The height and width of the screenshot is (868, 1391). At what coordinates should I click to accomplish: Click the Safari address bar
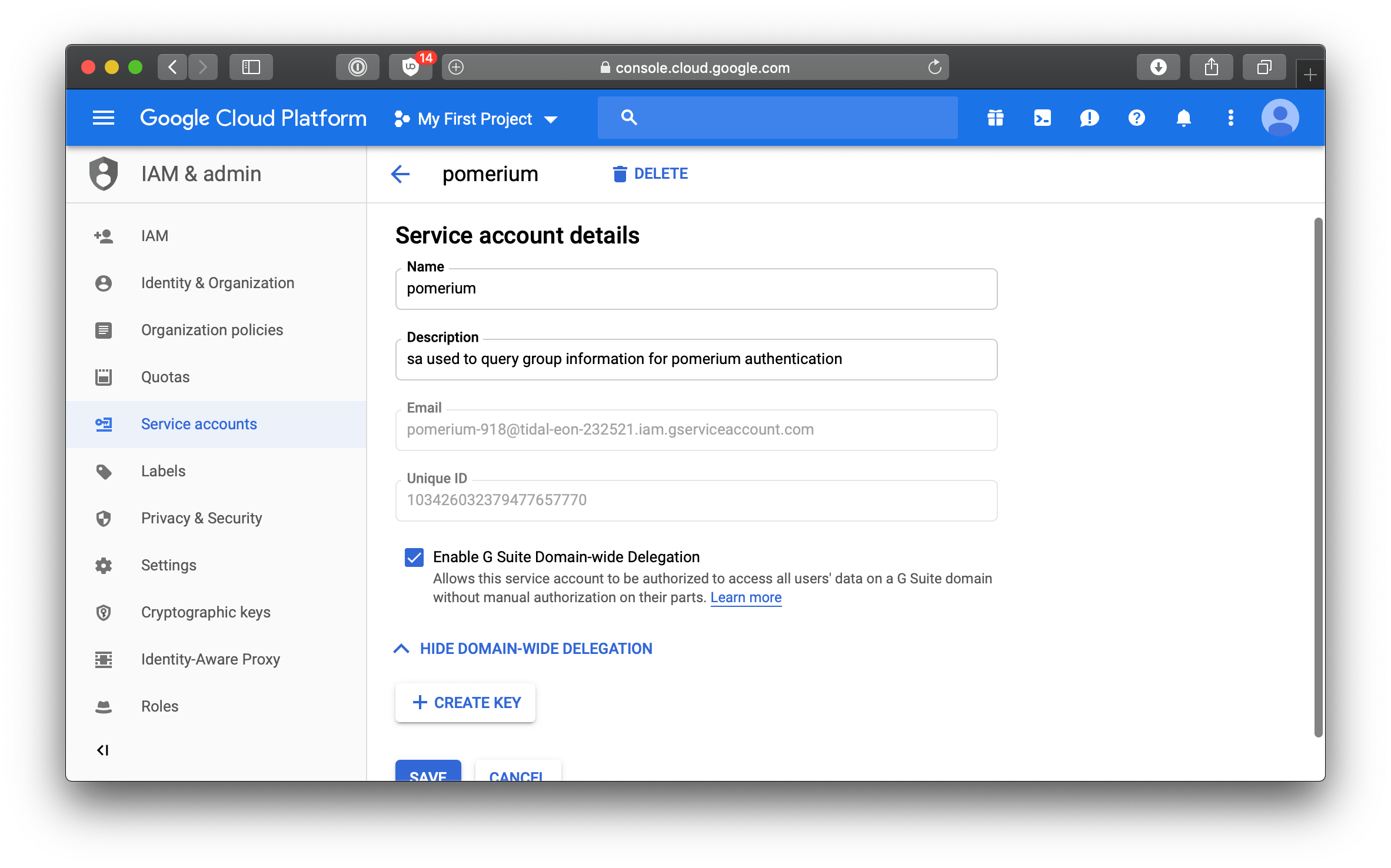[x=695, y=67]
